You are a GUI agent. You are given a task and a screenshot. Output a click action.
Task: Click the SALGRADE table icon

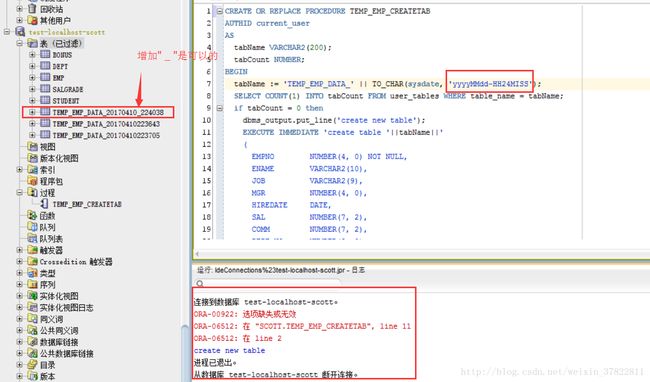point(45,89)
